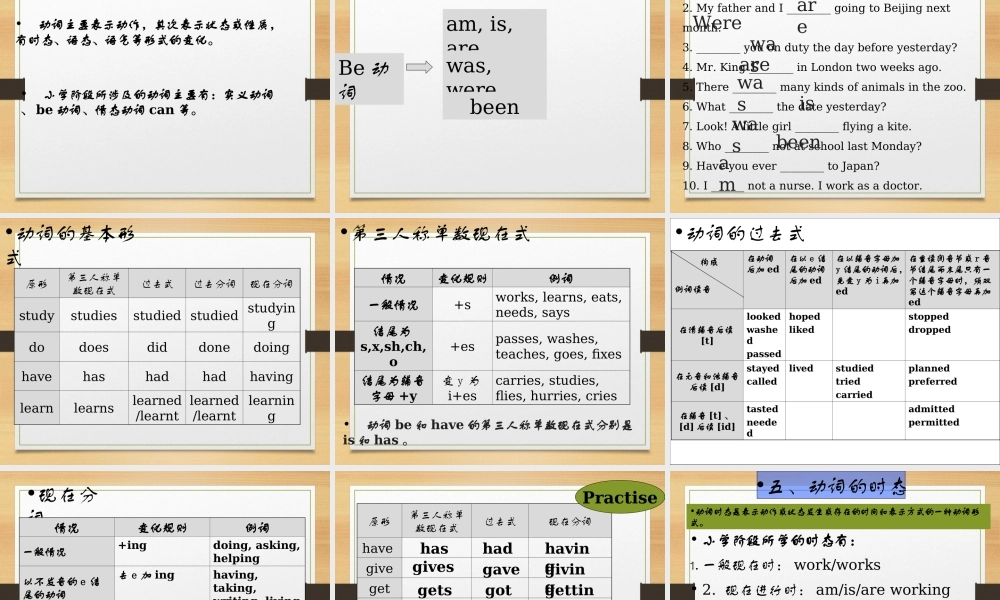
Task: Click the 'stayed called' cell
Action: coord(764,381)
